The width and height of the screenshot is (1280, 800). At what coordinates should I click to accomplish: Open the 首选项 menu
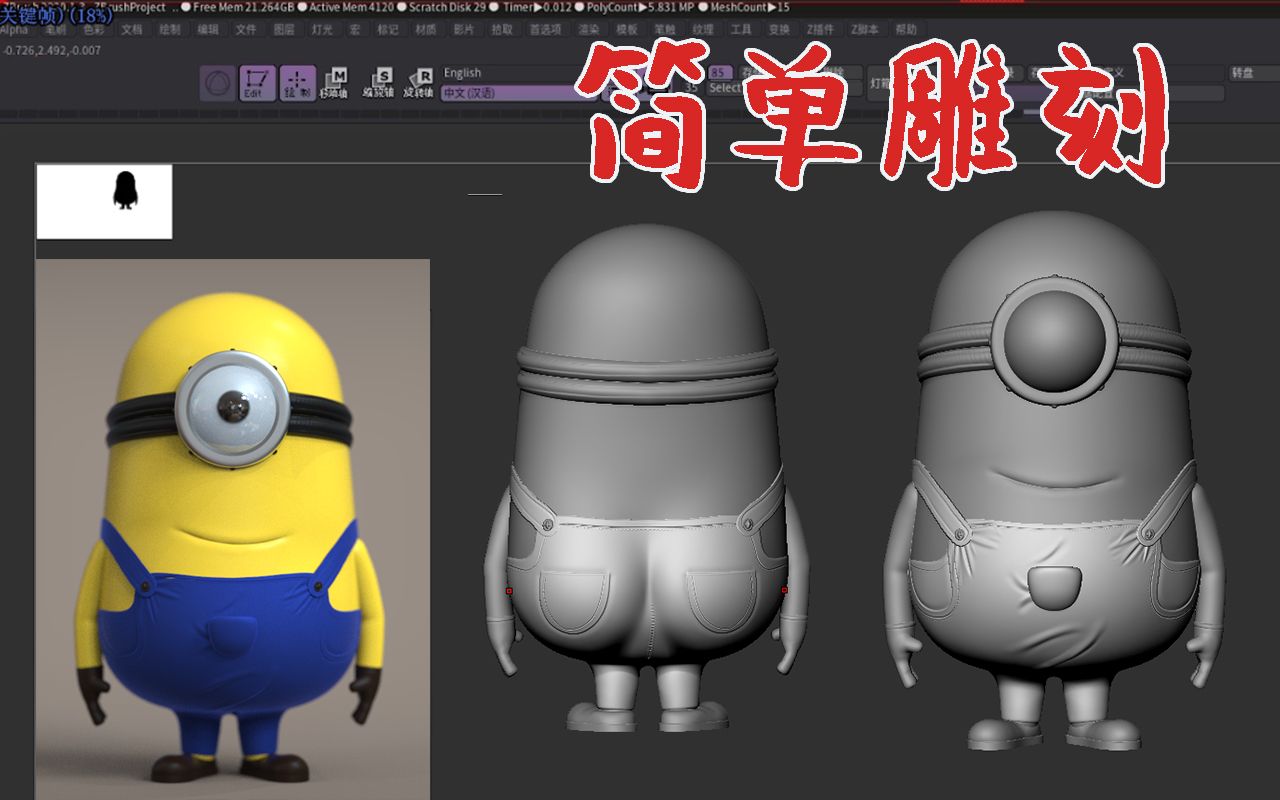click(545, 30)
